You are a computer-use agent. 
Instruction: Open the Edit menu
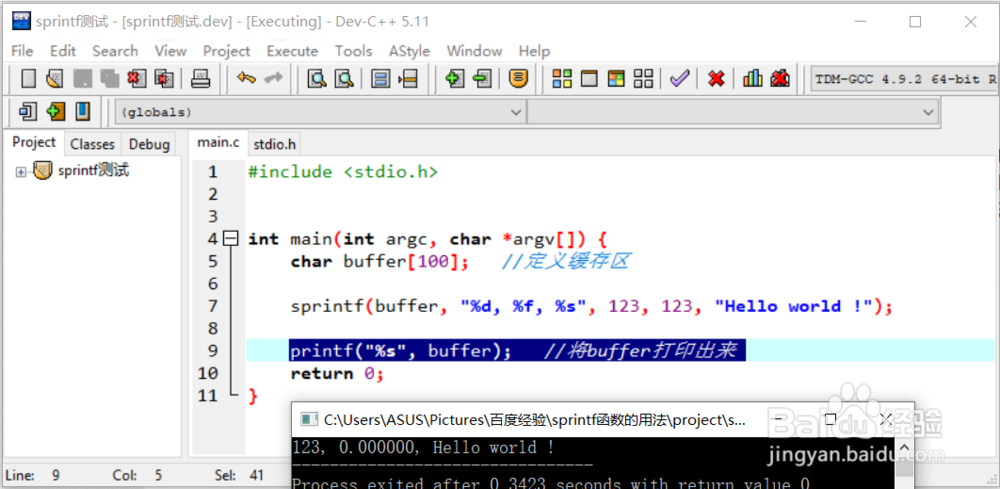click(63, 51)
